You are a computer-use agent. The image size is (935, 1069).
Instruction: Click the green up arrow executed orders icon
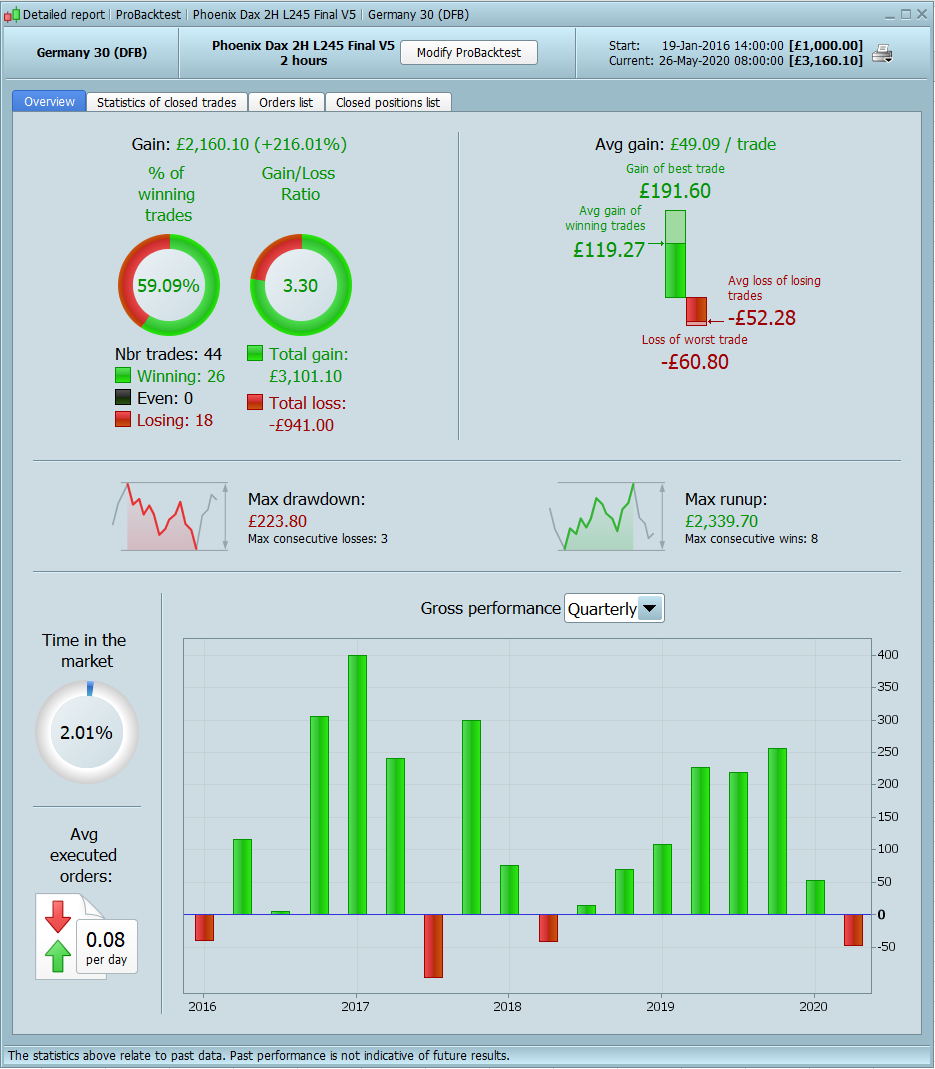(x=58, y=956)
